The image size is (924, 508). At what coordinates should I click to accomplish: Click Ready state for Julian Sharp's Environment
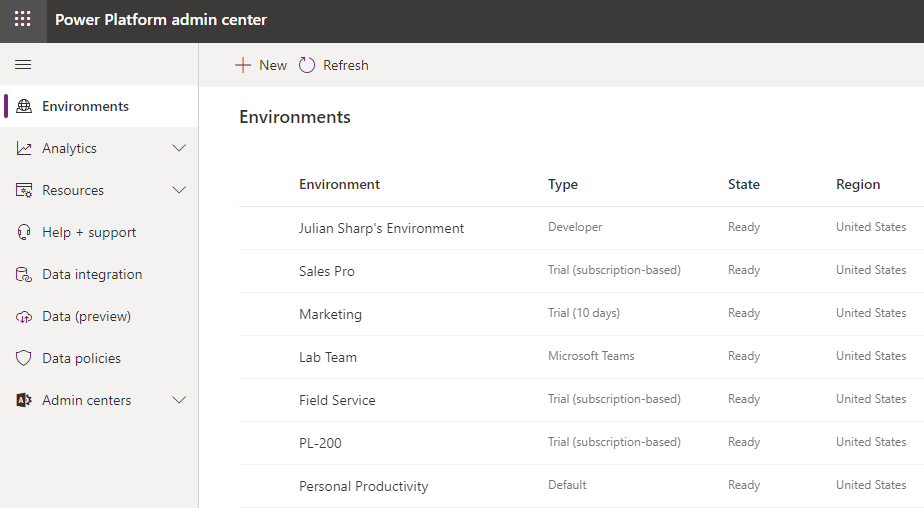744,227
